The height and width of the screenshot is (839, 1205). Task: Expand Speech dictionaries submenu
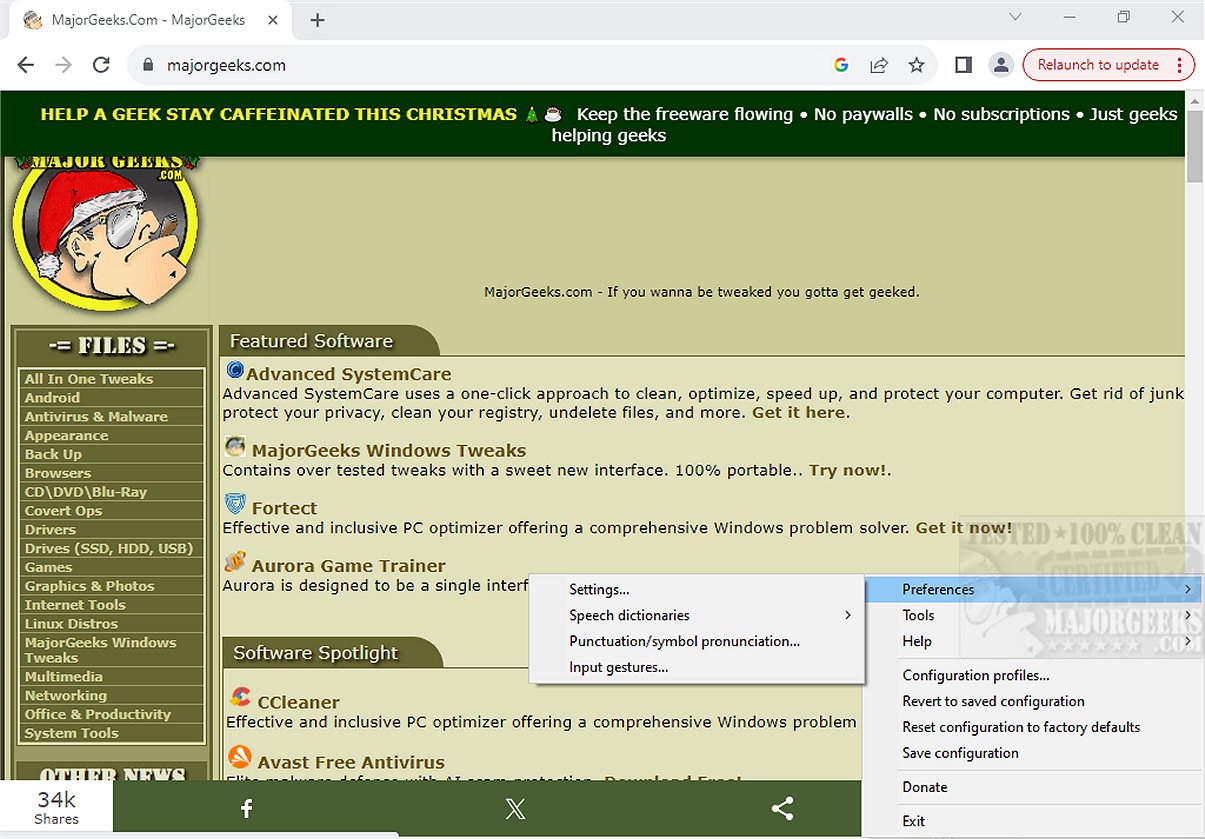pyautogui.click(x=697, y=615)
